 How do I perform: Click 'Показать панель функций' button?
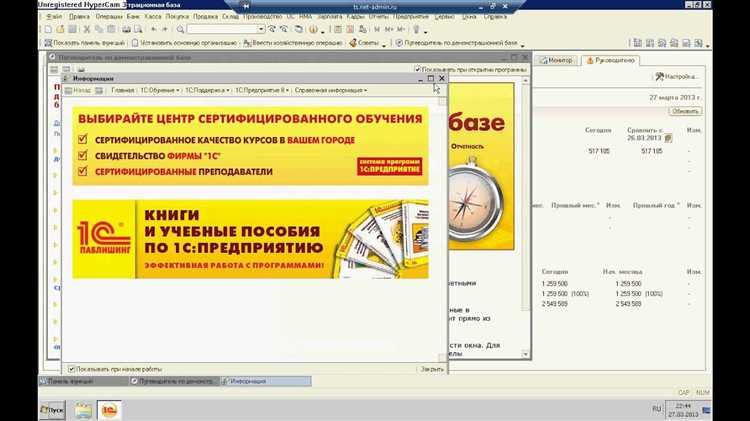click(85, 43)
